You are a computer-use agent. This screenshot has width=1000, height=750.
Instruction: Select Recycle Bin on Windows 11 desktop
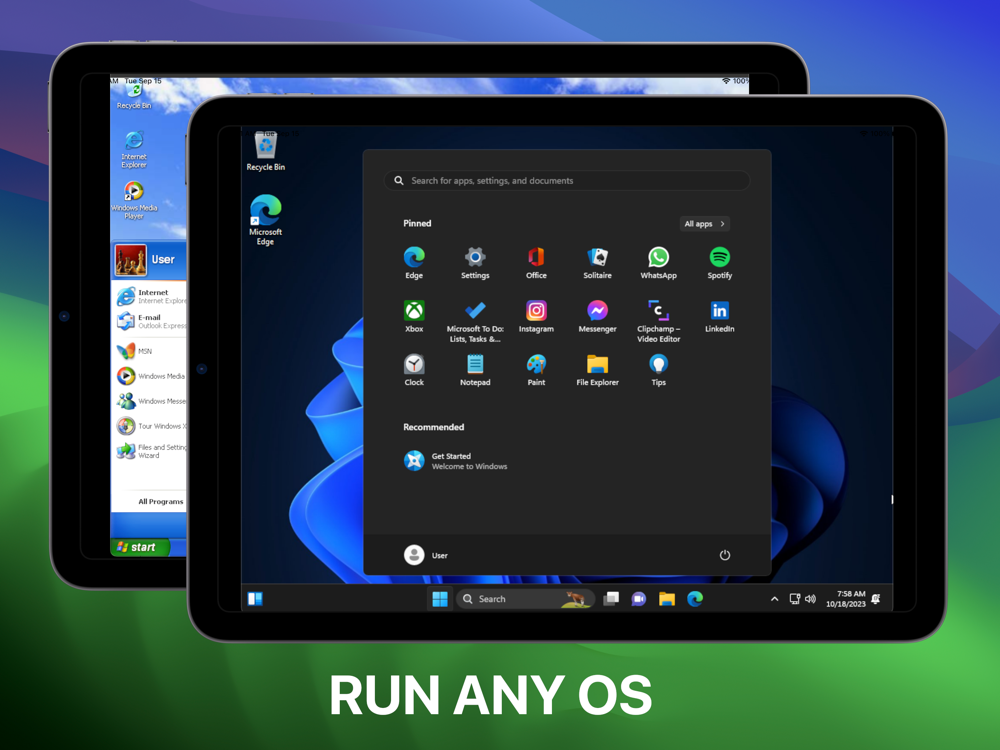point(265,151)
